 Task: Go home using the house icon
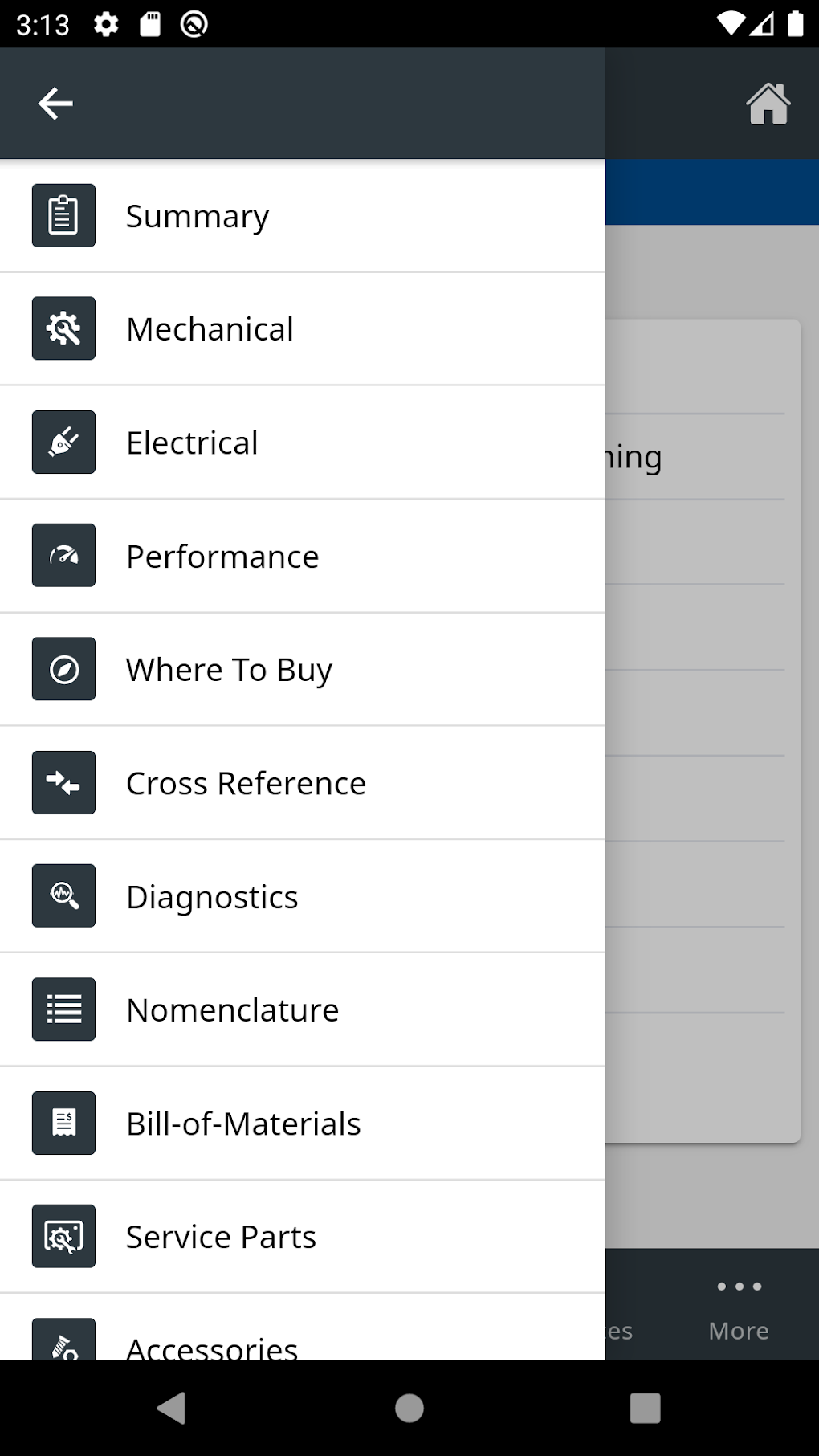(768, 104)
